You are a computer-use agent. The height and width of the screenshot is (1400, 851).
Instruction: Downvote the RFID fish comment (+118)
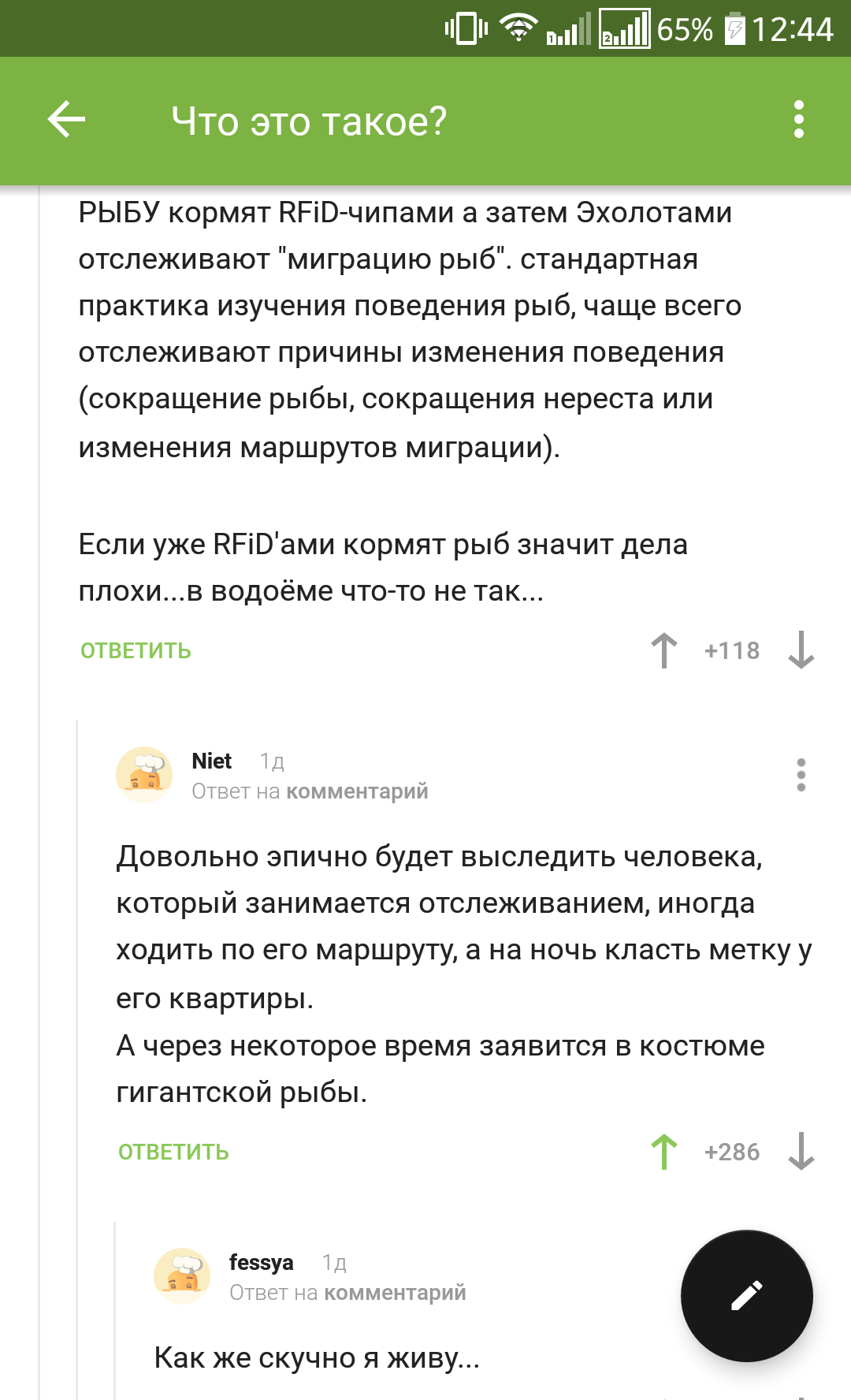point(801,650)
